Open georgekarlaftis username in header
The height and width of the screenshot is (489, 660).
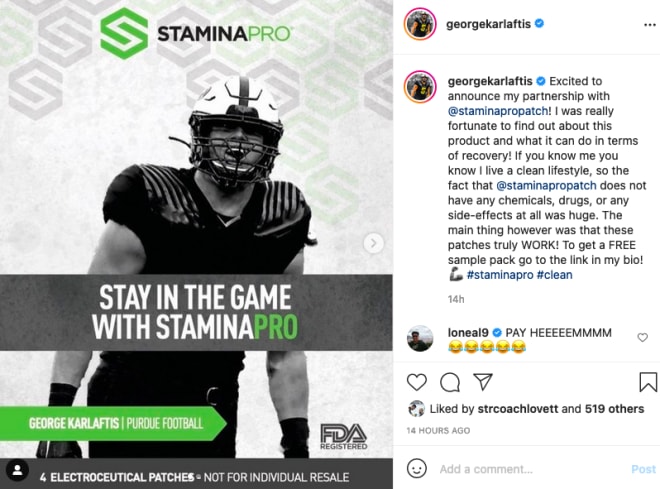click(x=488, y=24)
